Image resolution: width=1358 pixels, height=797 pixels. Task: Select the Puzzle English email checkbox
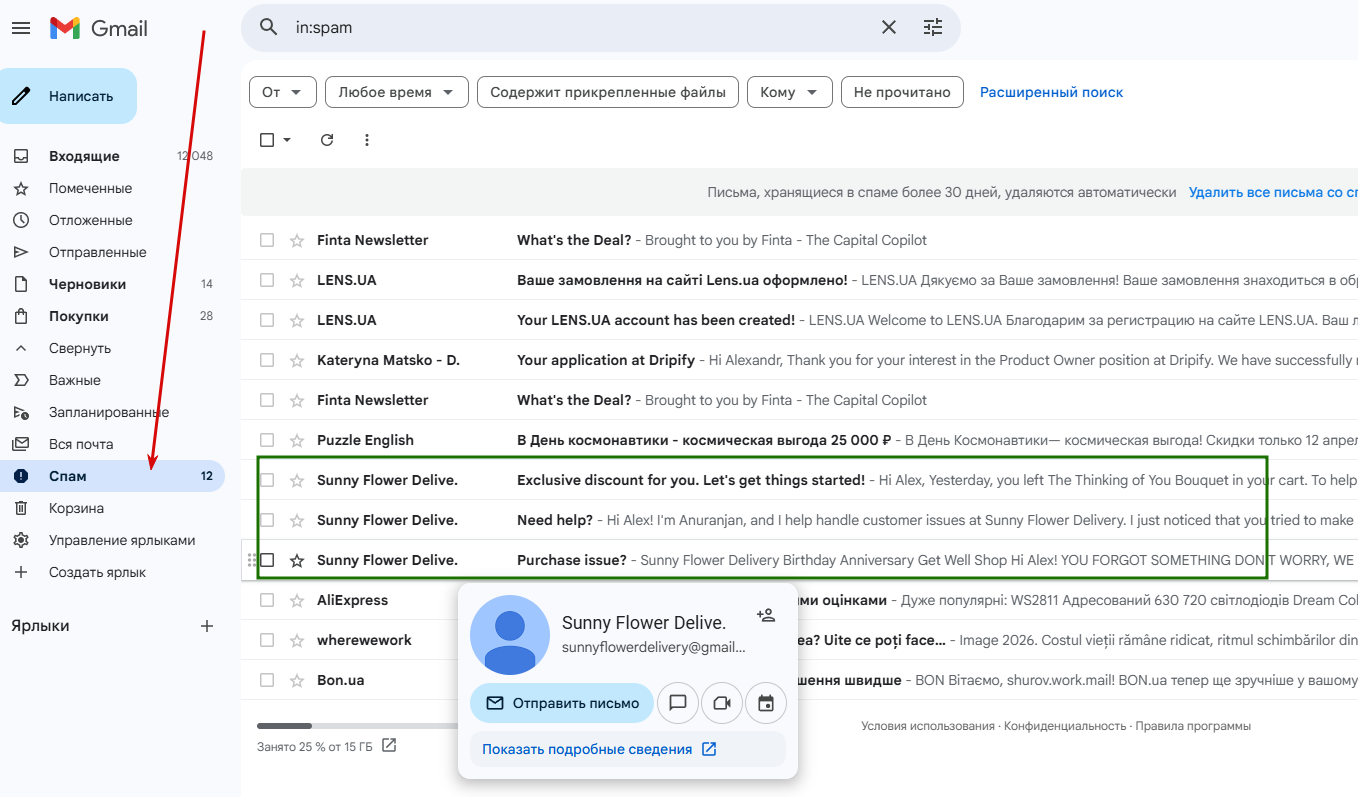(267, 440)
